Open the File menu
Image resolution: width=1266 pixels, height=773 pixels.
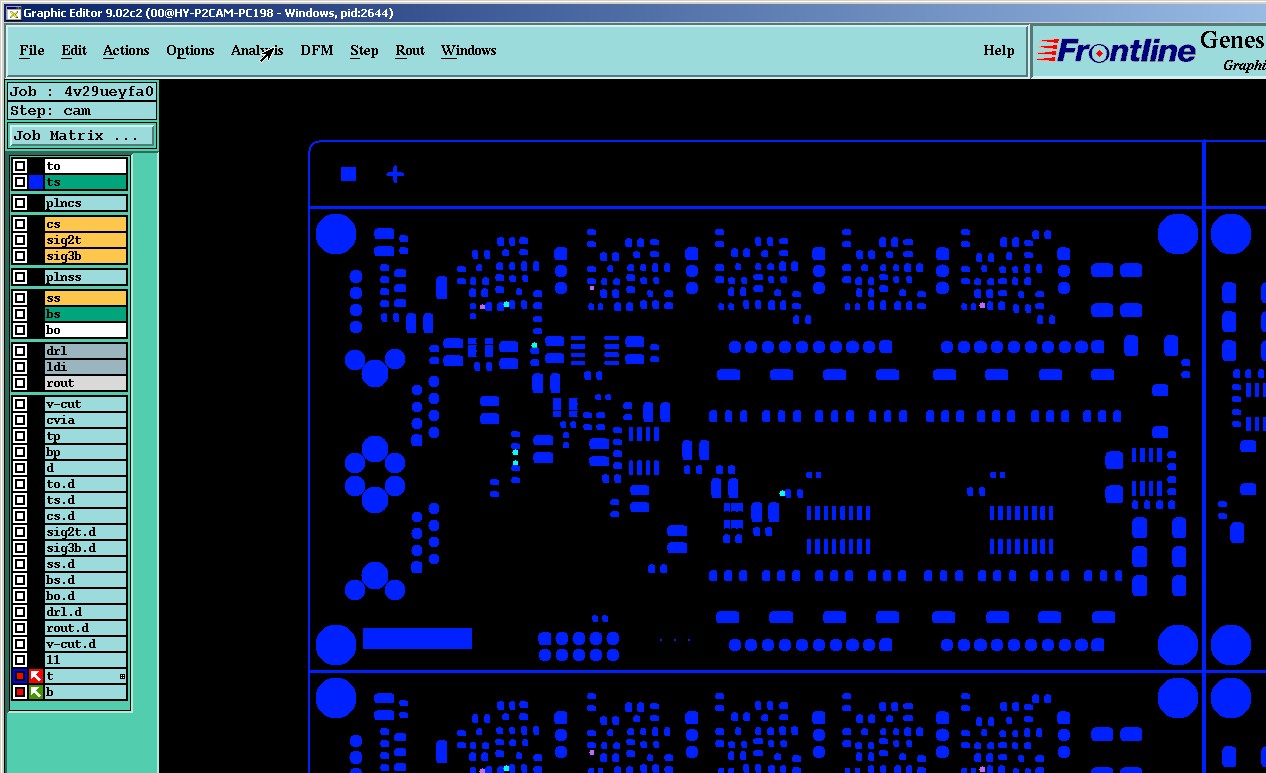coord(32,50)
